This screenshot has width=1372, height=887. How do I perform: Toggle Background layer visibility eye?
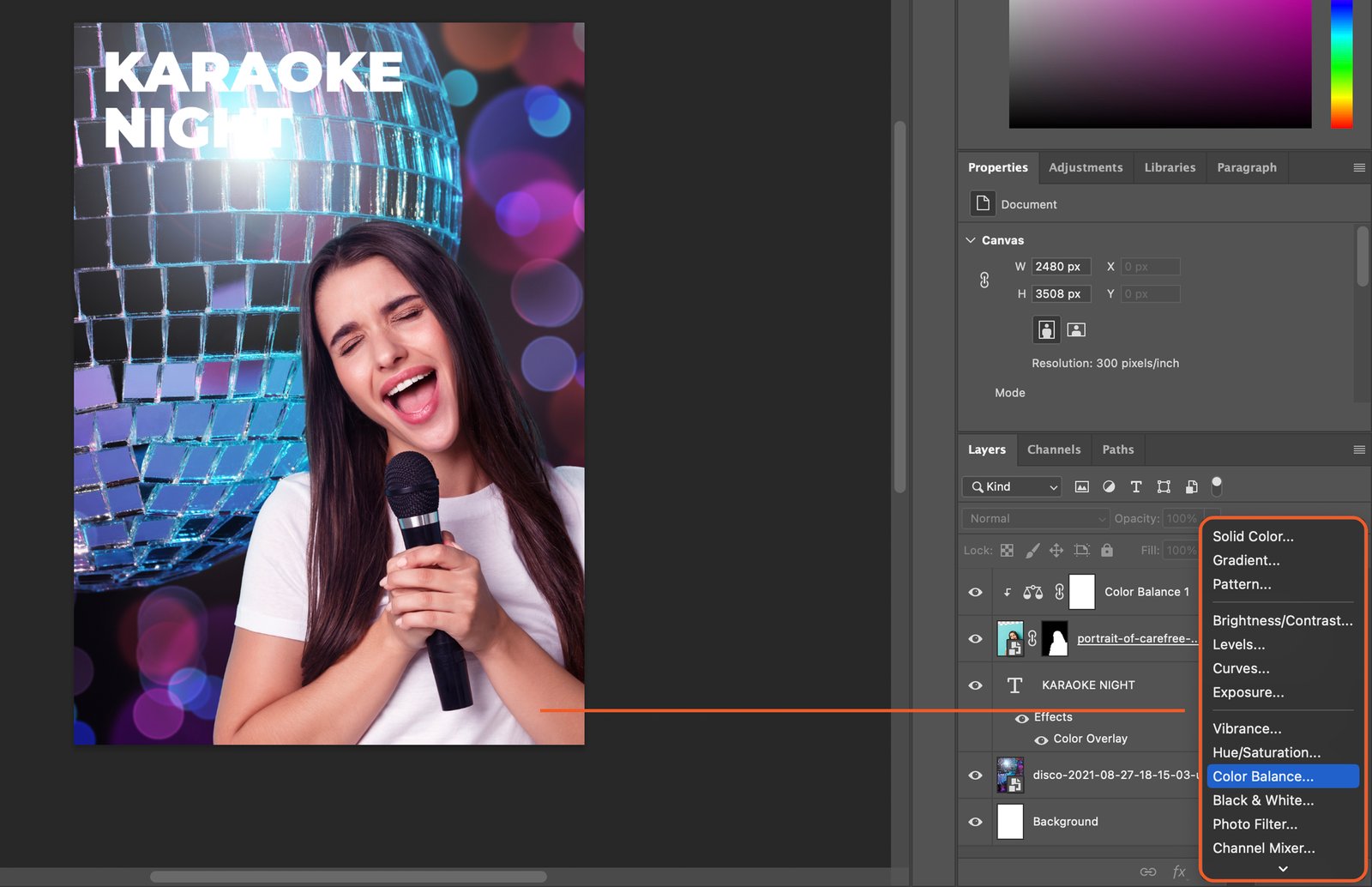click(975, 822)
